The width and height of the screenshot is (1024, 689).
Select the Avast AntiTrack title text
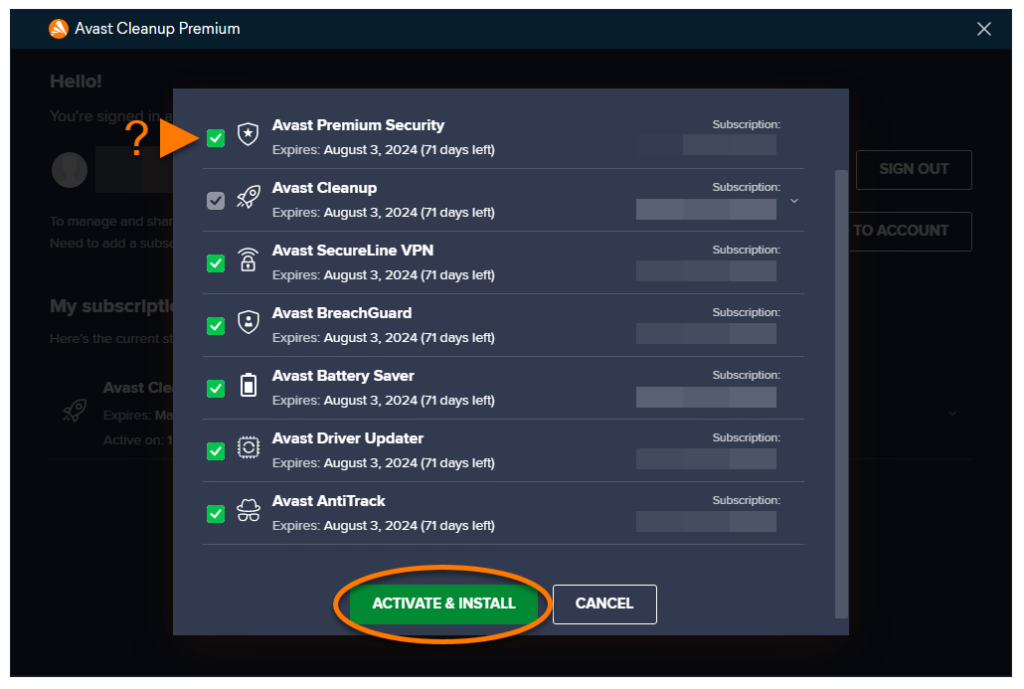328,501
